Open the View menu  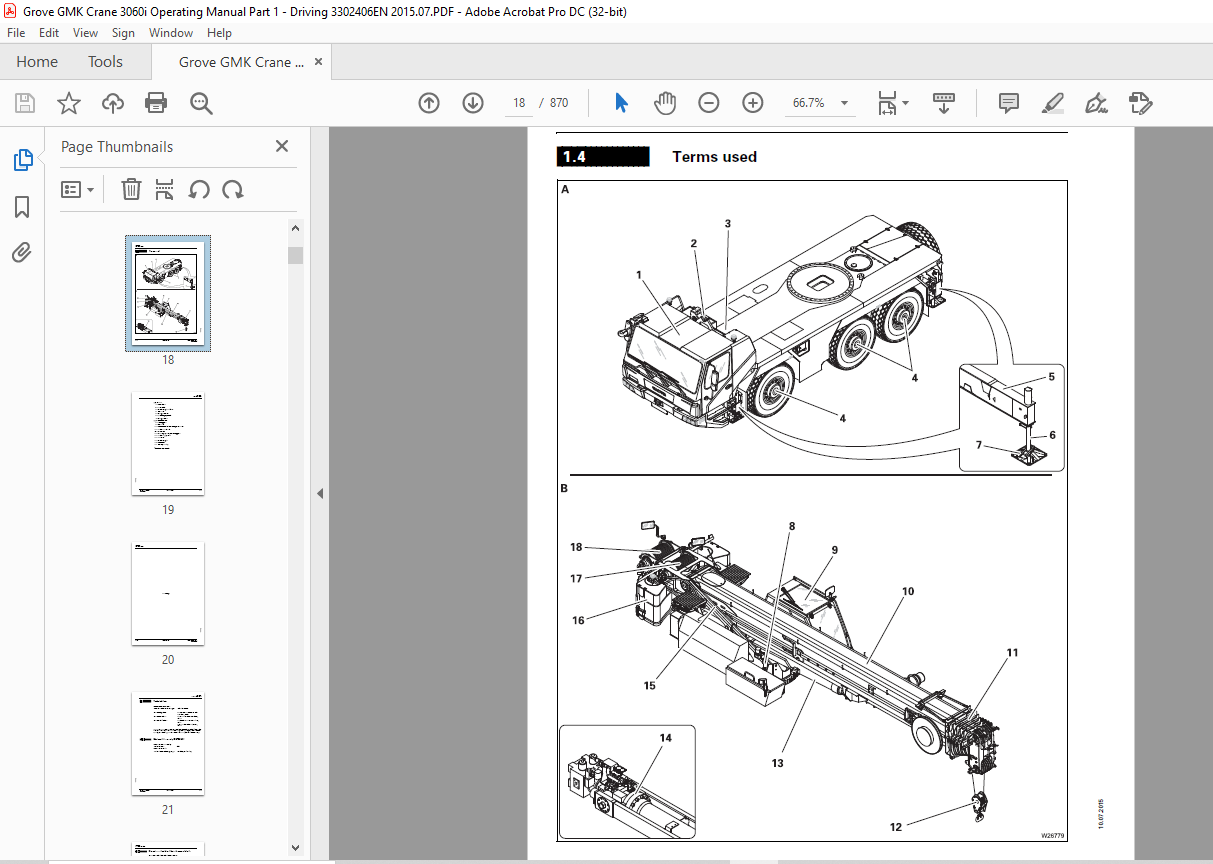pyautogui.click(x=86, y=33)
